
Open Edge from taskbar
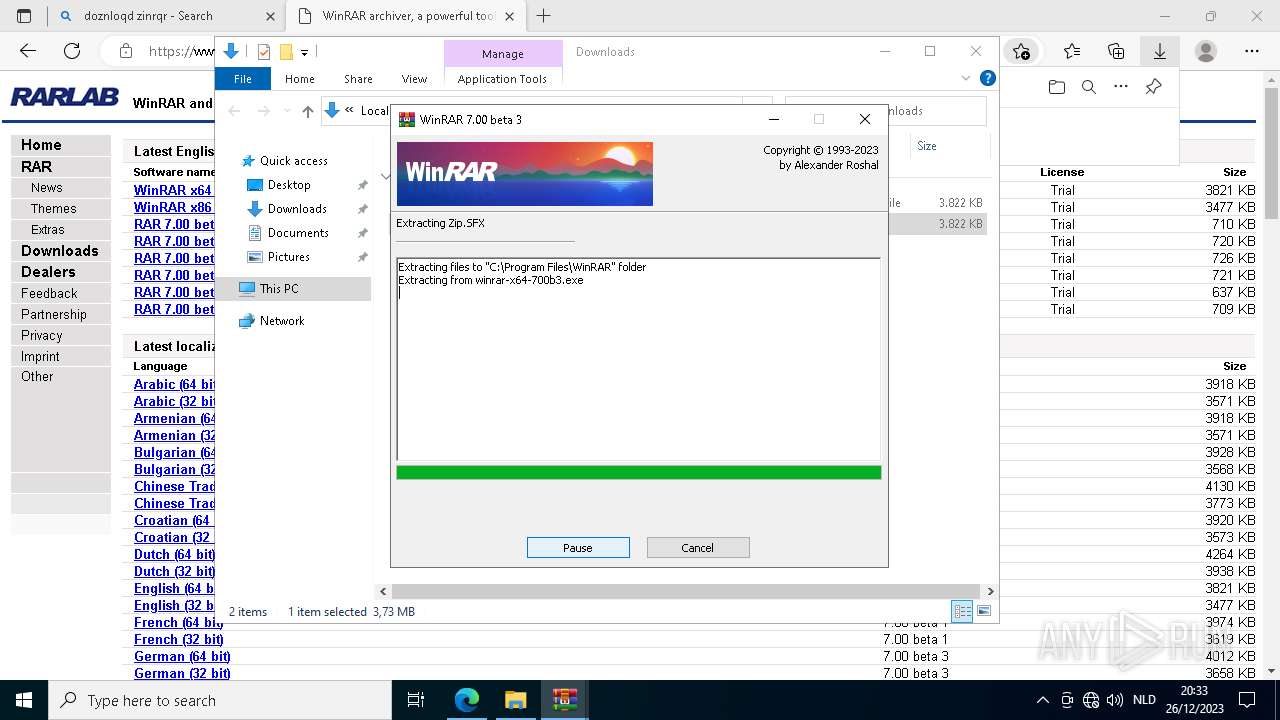[x=467, y=700]
